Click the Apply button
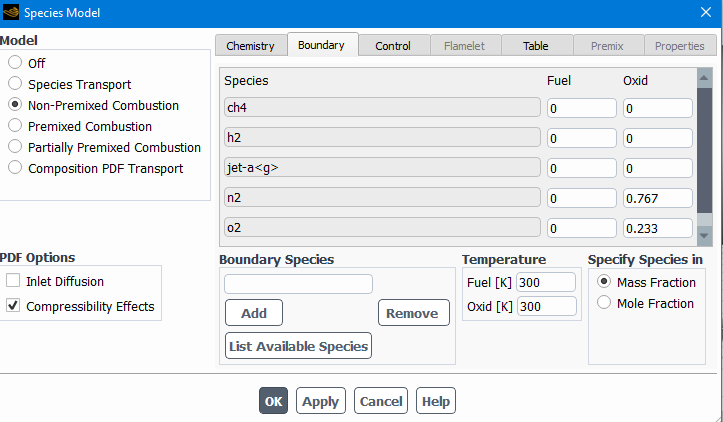 pyautogui.click(x=320, y=401)
